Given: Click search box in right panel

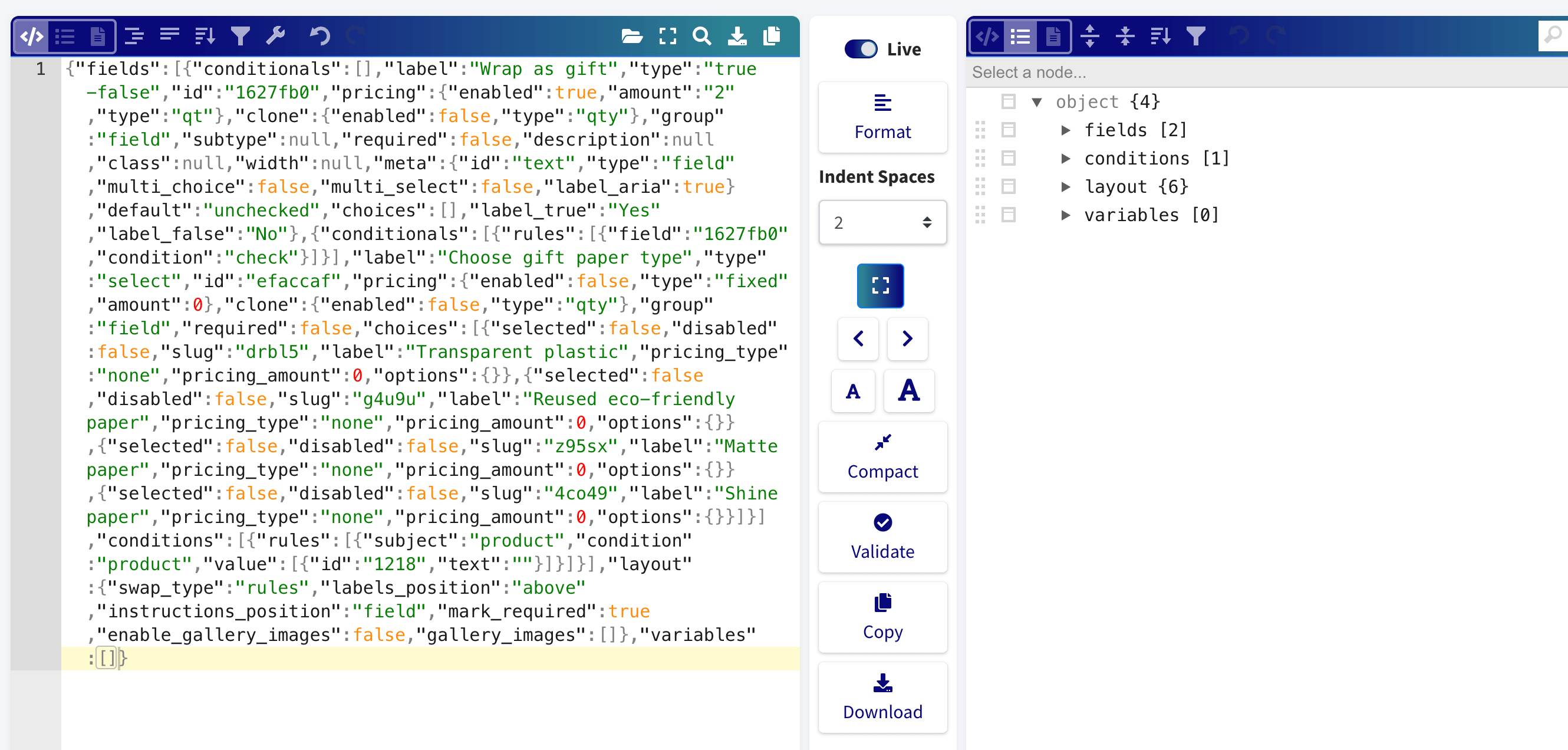Looking at the screenshot, I should pos(1553,35).
